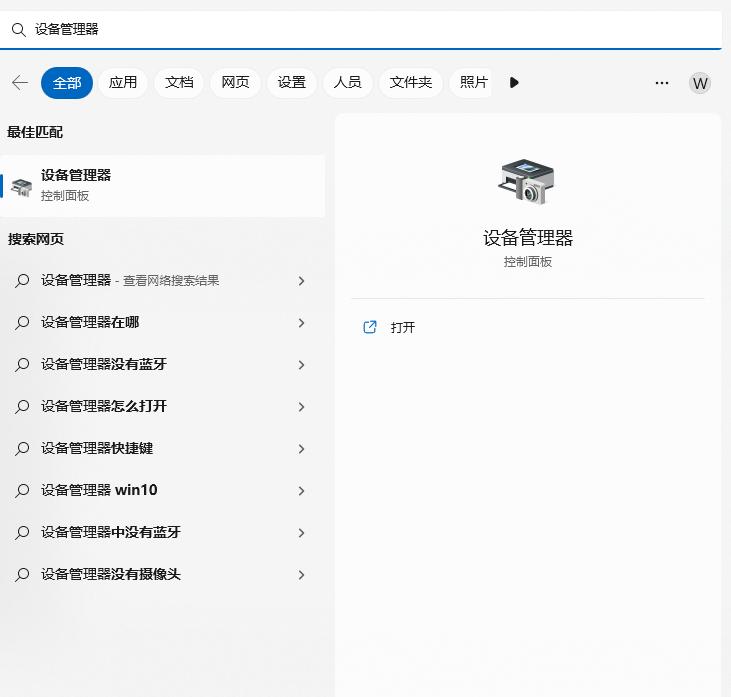
Task: Expand chevron for 设备管理器没有摄像头 row
Action: [301, 575]
